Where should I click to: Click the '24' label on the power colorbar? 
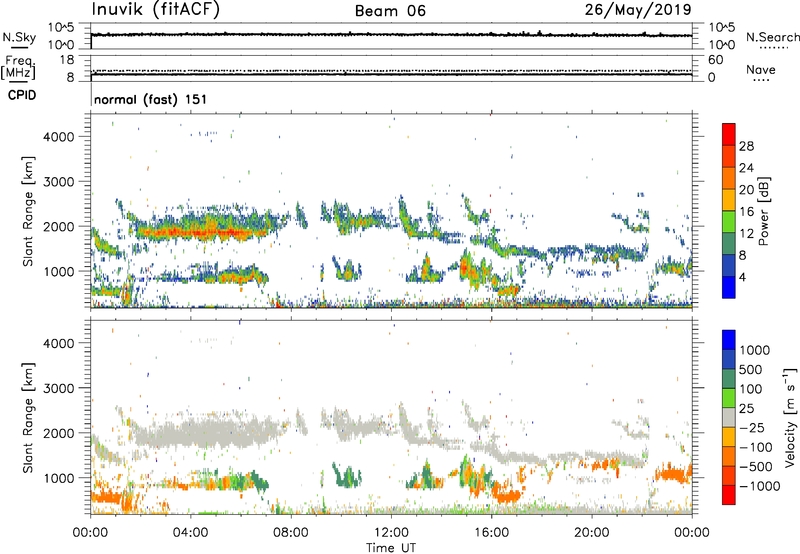tap(746, 168)
